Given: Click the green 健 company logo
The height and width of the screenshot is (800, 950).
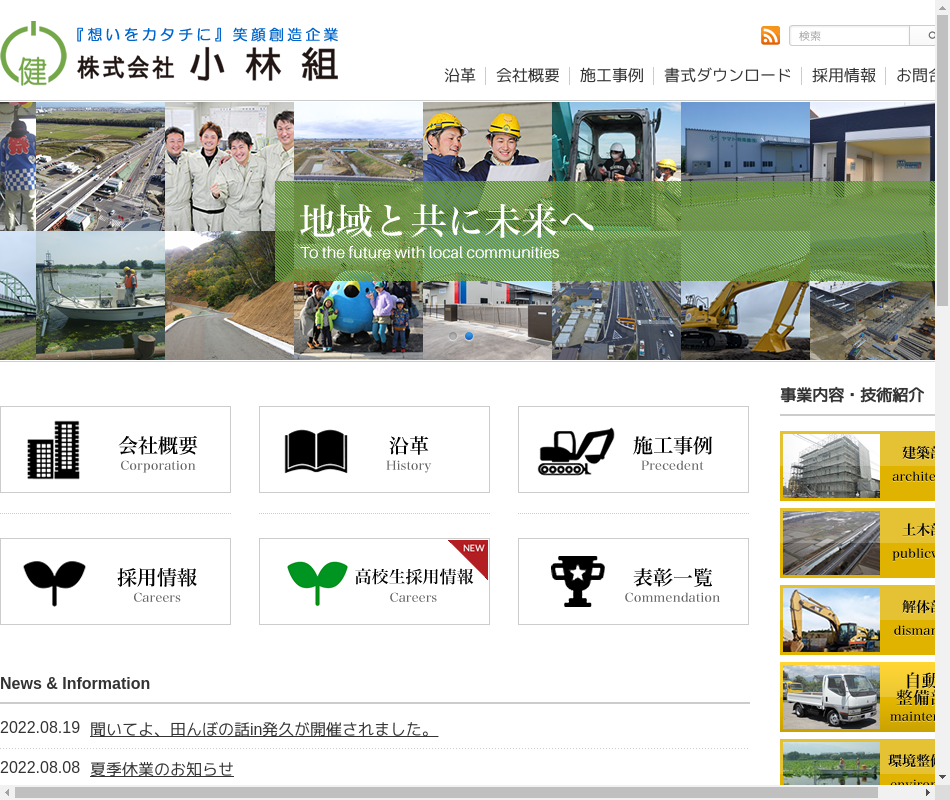Looking at the screenshot, I should pyautogui.click(x=33, y=54).
